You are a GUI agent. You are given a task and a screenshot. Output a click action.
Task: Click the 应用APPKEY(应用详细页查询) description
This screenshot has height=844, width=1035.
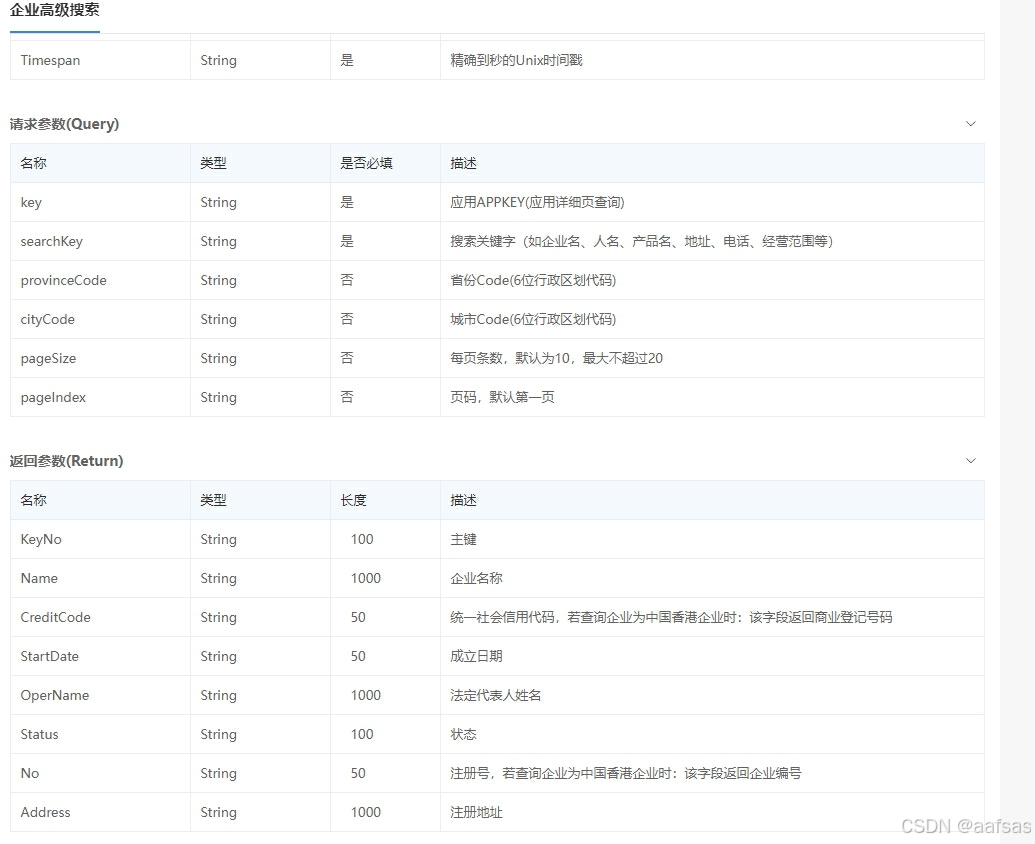pyautogui.click(x=537, y=203)
